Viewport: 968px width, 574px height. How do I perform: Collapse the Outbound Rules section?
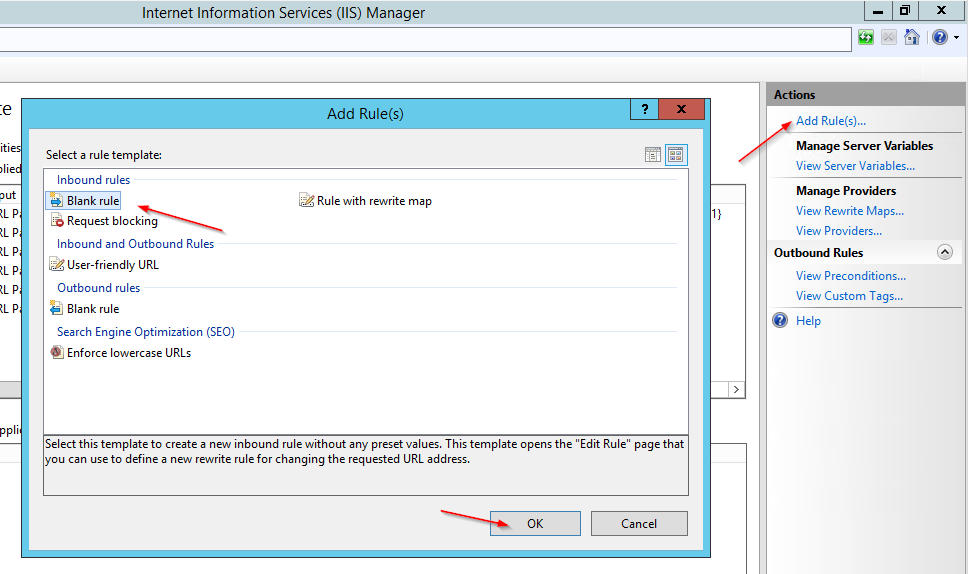[x=945, y=252]
